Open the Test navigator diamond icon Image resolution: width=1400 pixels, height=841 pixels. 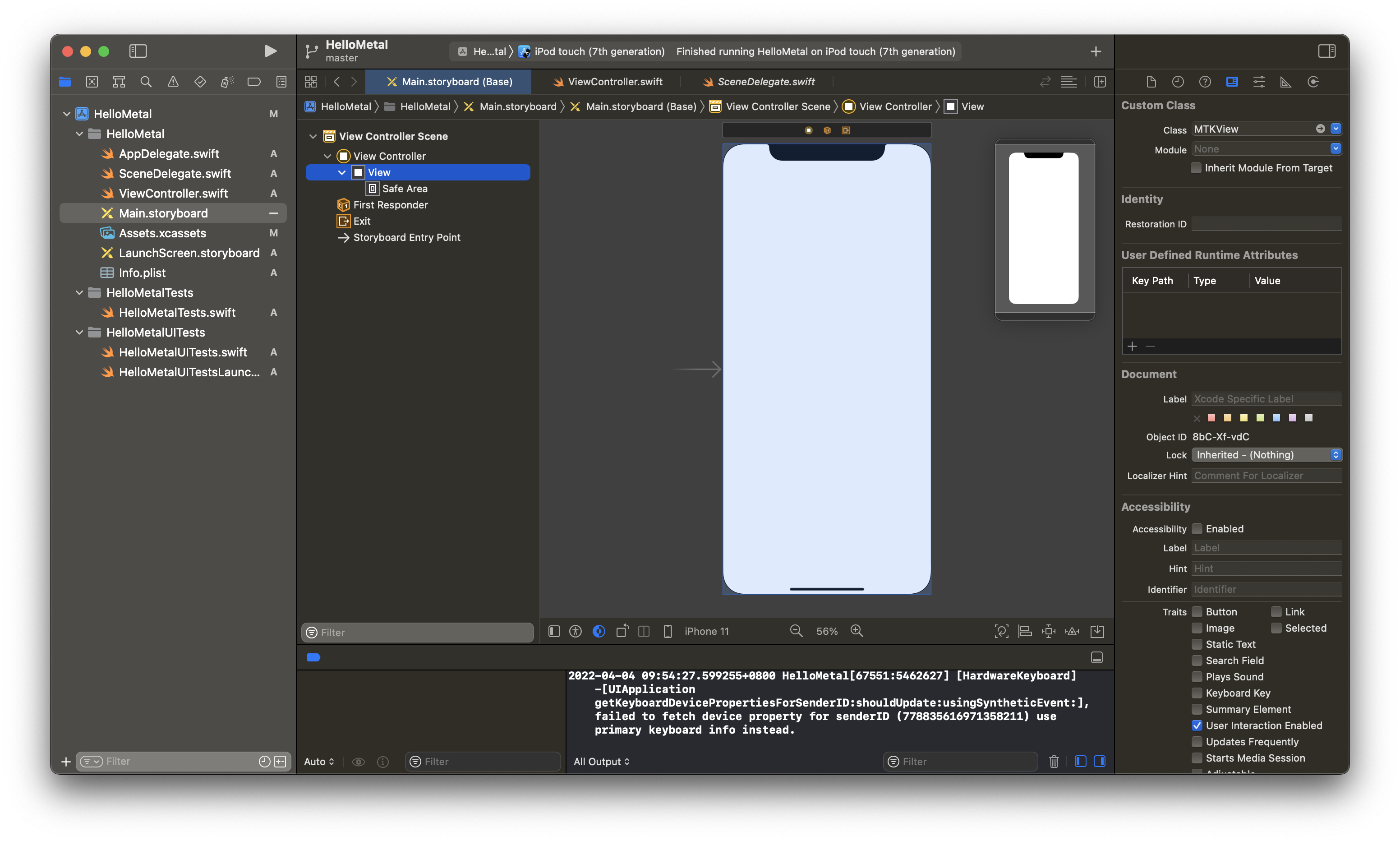(x=200, y=82)
